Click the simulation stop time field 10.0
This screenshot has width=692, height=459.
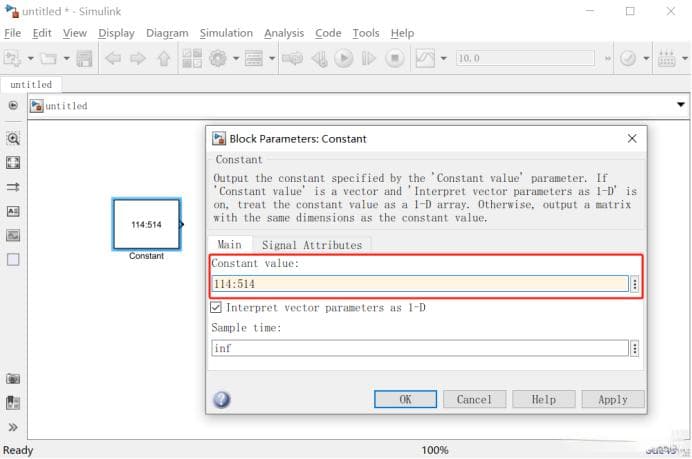[525, 58]
